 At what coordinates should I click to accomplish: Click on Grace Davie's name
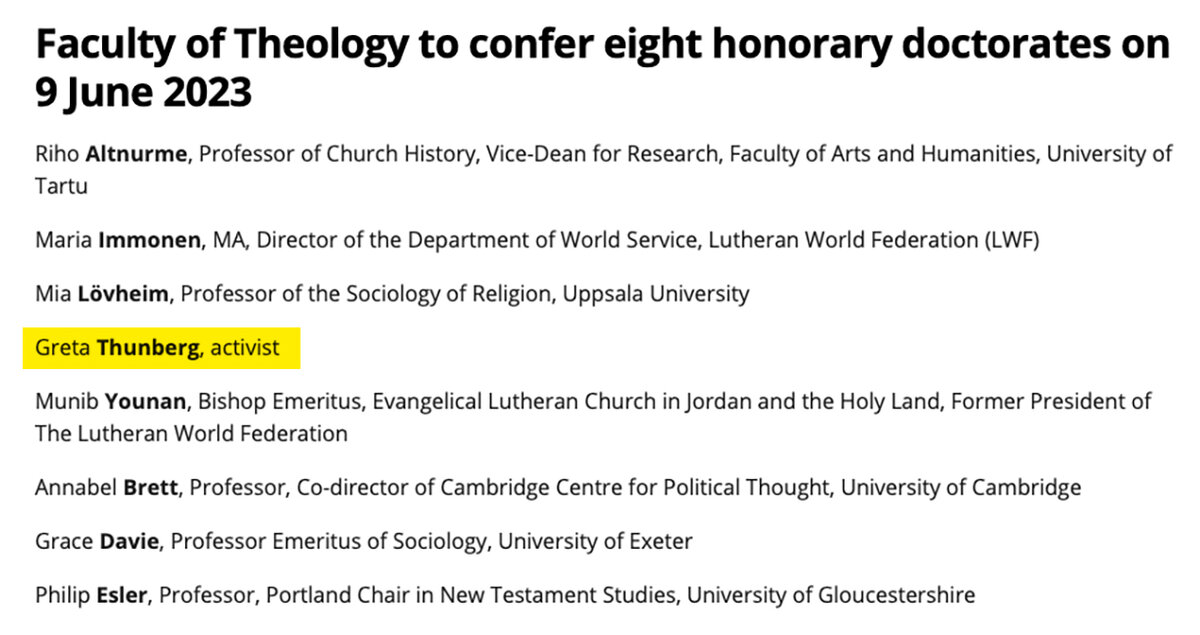[x=99, y=541]
